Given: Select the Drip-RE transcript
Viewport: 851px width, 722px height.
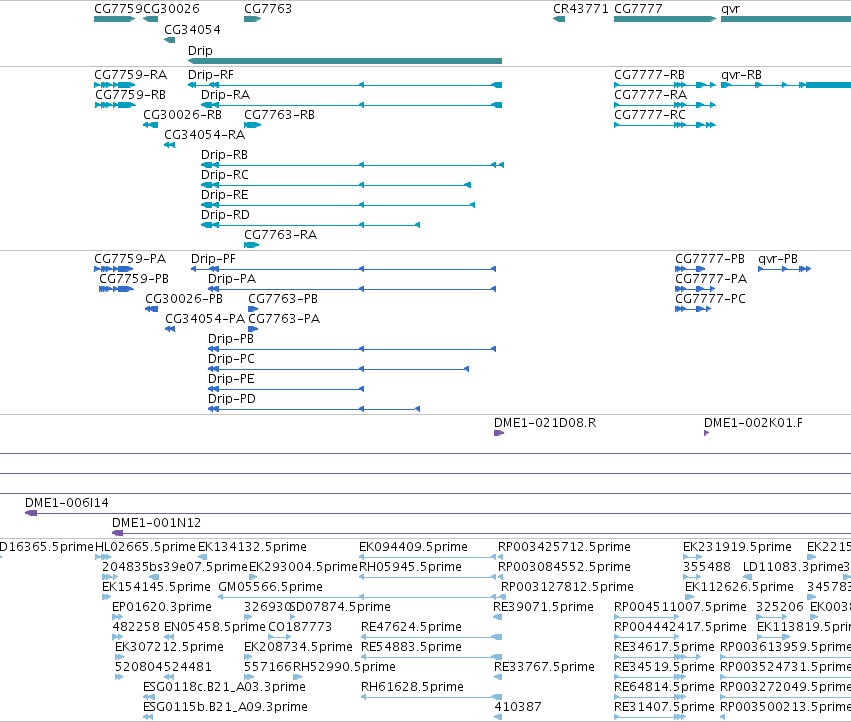Looking at the screenshot, I should (338, 205).
